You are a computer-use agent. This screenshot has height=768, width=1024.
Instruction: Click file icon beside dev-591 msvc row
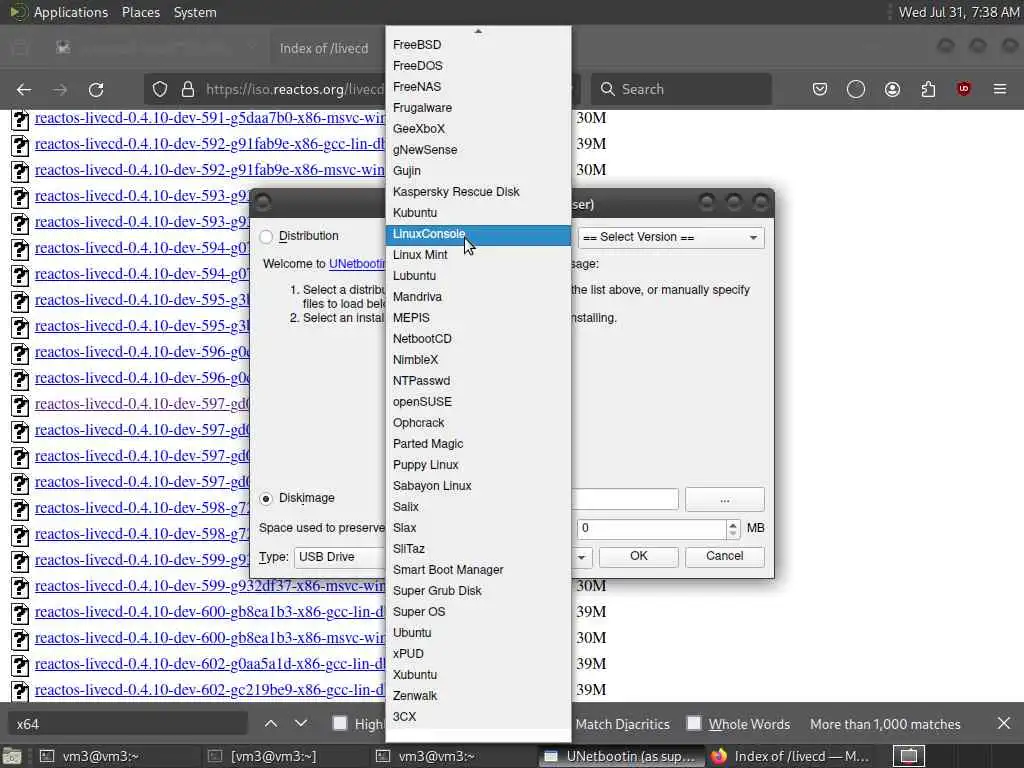coord(20,120)
